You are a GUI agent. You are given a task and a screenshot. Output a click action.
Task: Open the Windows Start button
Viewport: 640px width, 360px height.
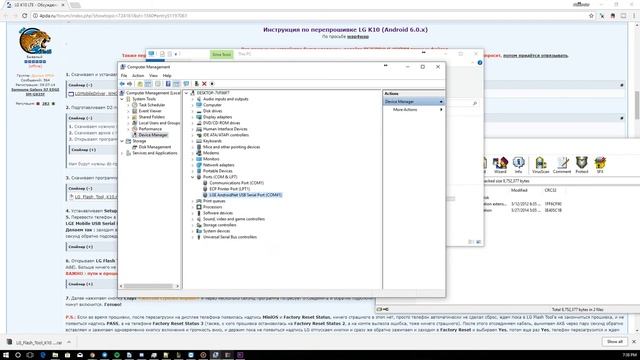point(6,355)
